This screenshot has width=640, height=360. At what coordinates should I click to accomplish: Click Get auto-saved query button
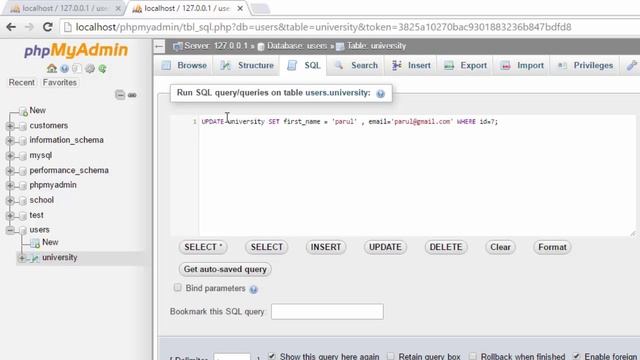tap(225, 269)
